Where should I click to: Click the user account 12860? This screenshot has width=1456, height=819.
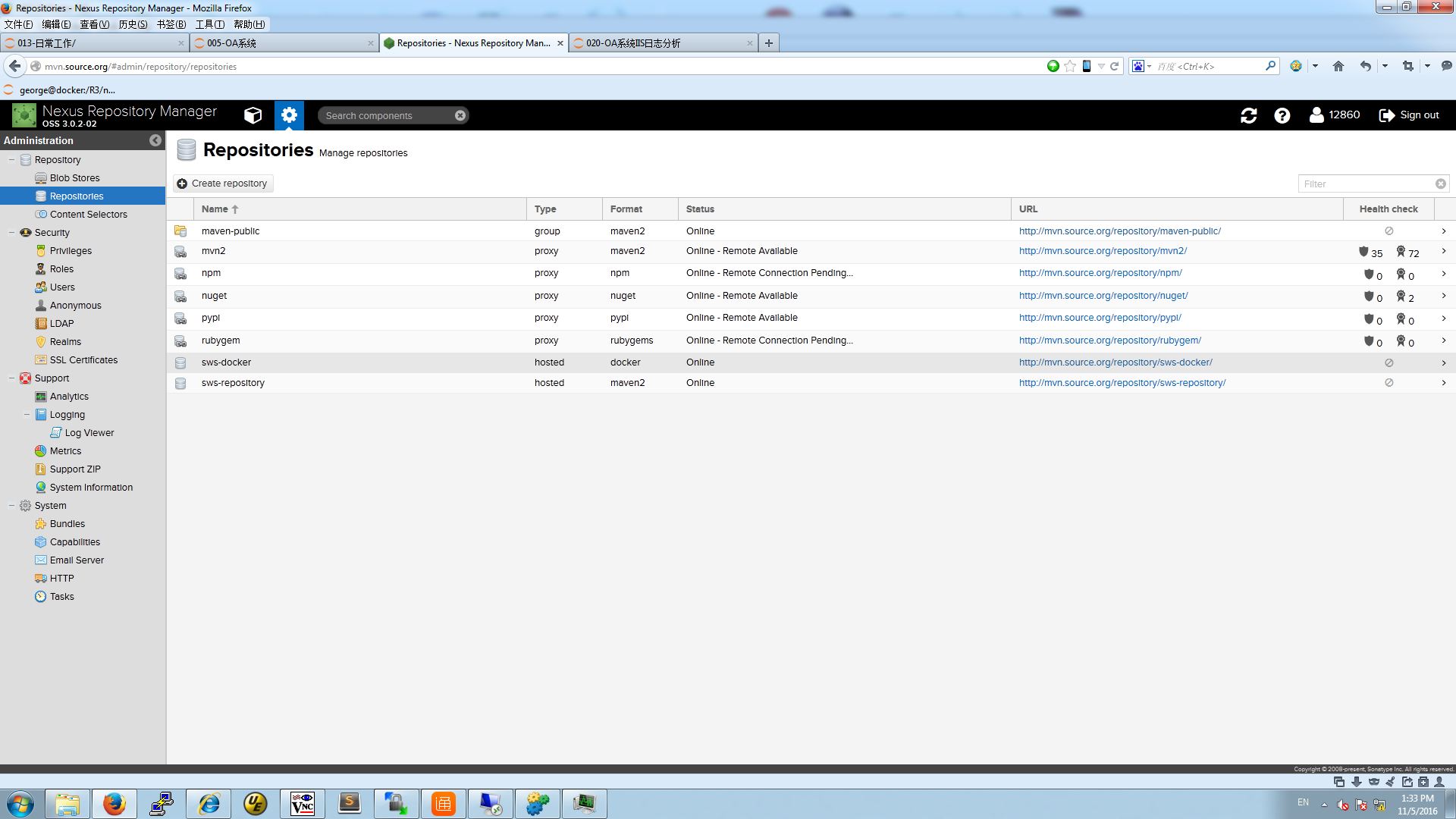[1335, 115]
